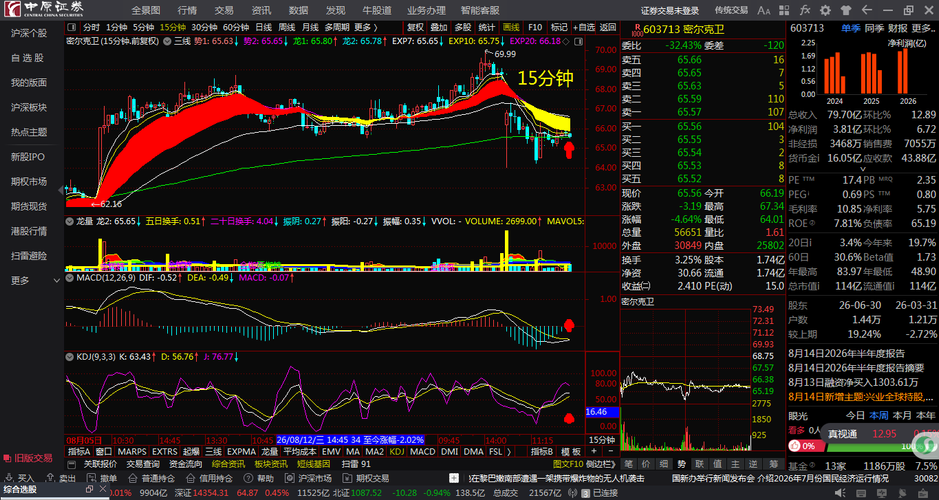Toggle the 复权 button
The height and width of the screenshot is (500, 939).
[x=415, y=27]
